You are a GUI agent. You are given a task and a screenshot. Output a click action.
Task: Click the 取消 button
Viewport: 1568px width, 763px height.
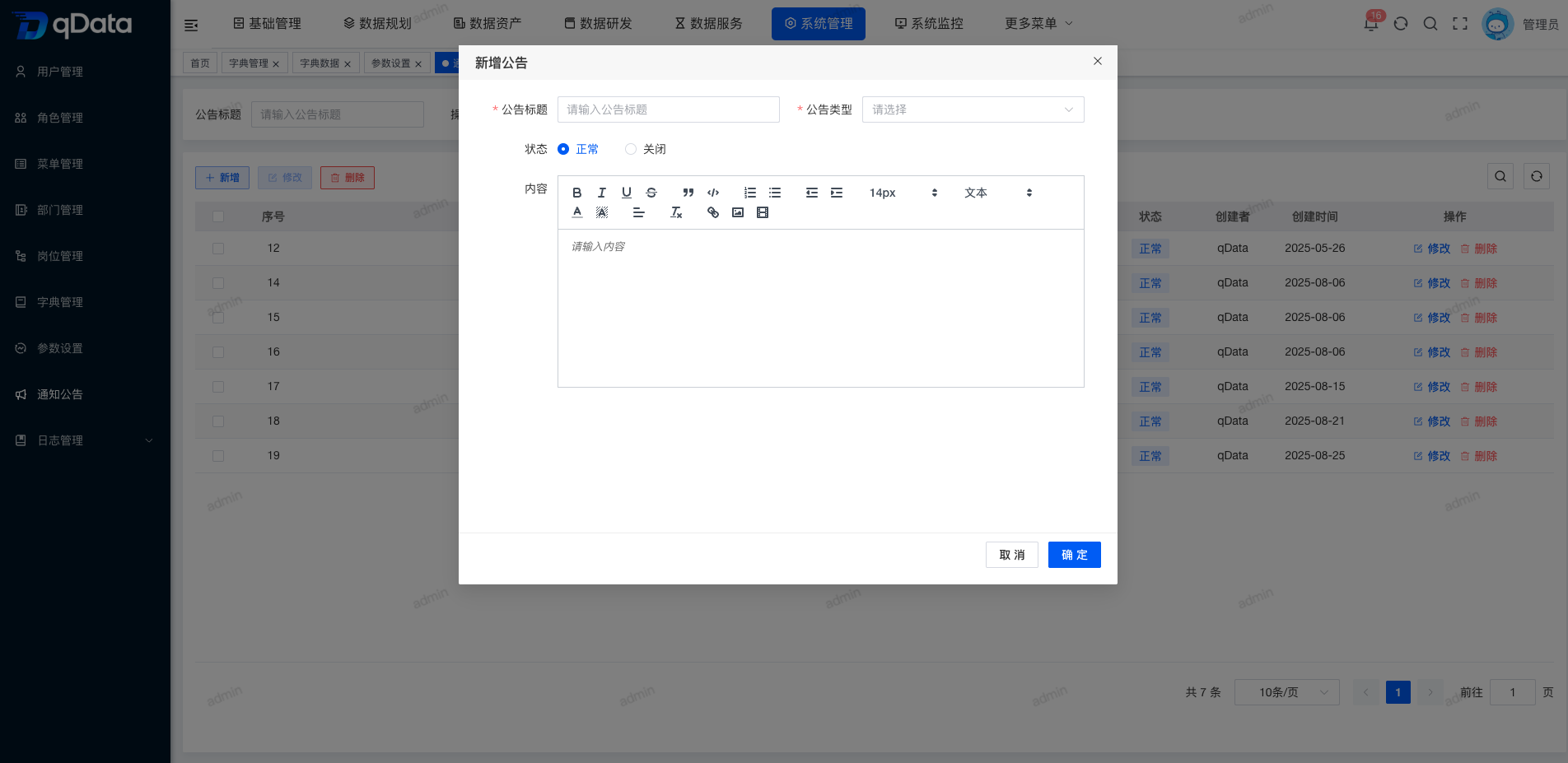coord(1012,555)
